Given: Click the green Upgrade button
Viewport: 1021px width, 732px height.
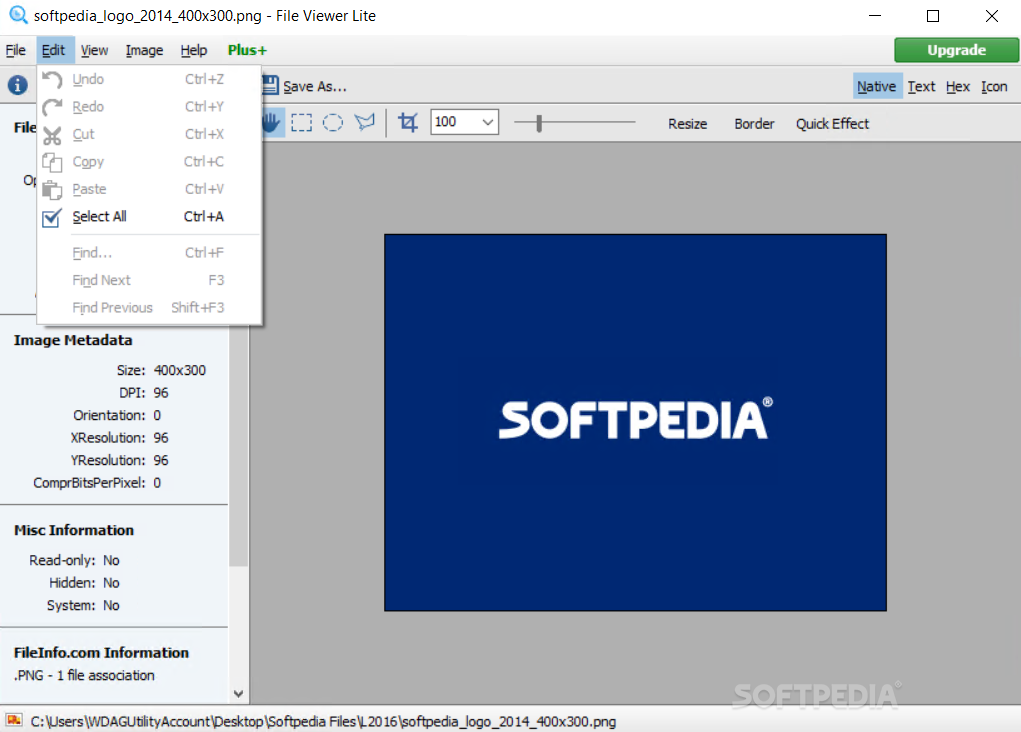Looking at the screenshot, I should coord(957,50).
